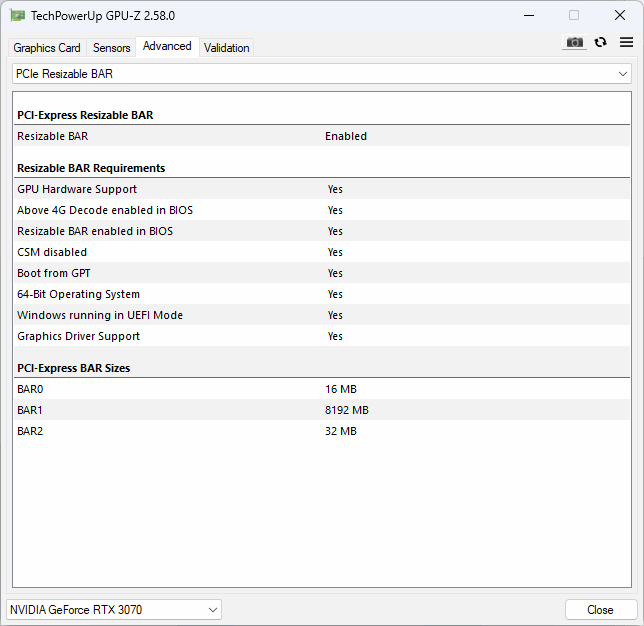The height and width of the screenshot is (626, 644).
Task: Select the 'BAR2' row label
Action: click(30, 431)
